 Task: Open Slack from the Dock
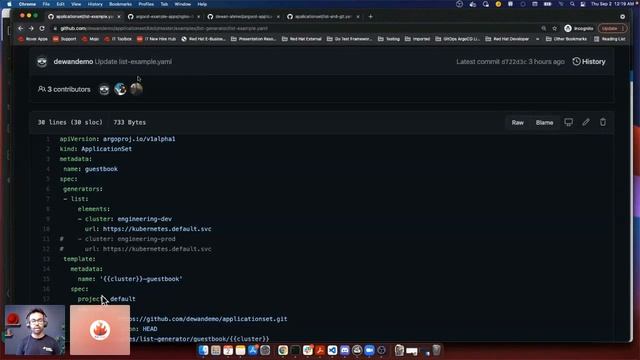point(308,350)
